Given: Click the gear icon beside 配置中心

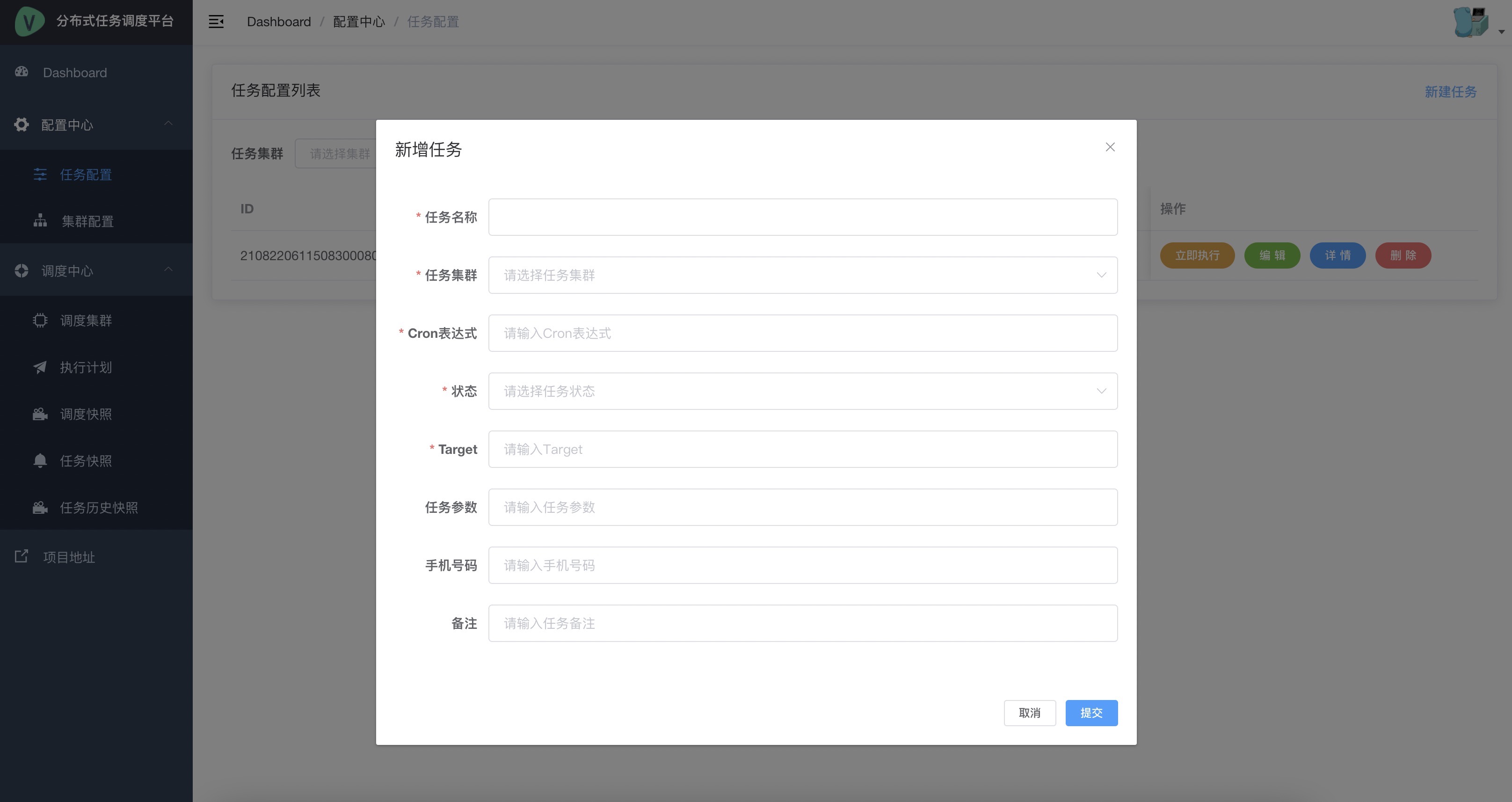Looking at the screenshot, I should point(22,124).
